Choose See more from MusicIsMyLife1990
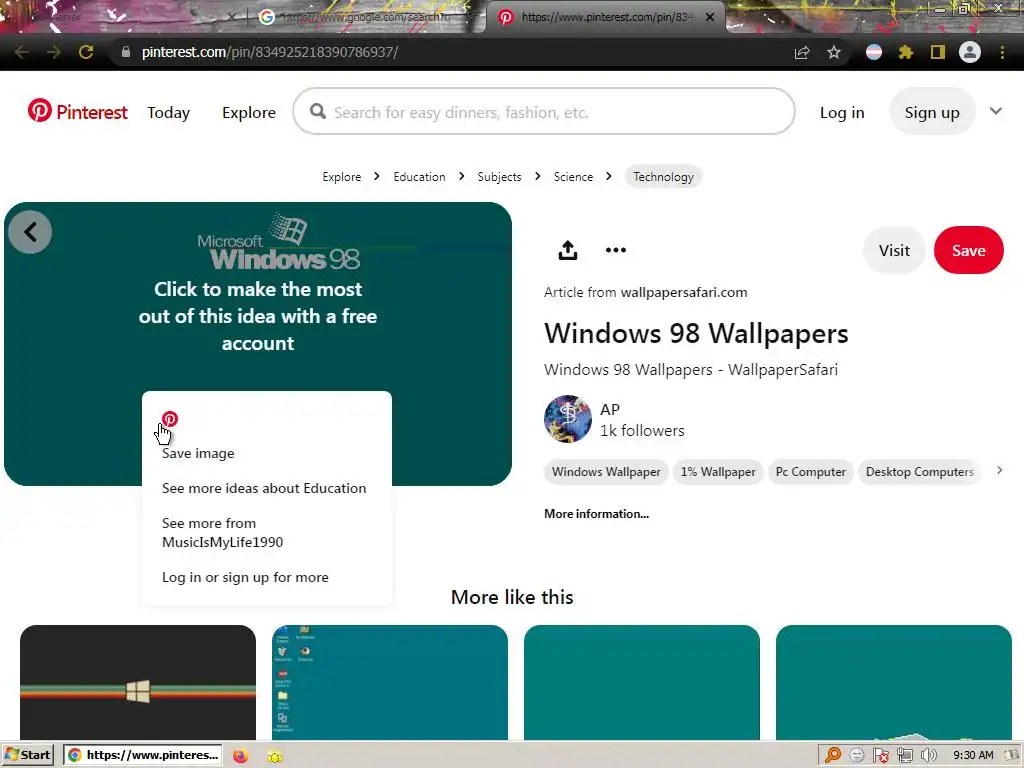1024x768 pixels. 222,532
